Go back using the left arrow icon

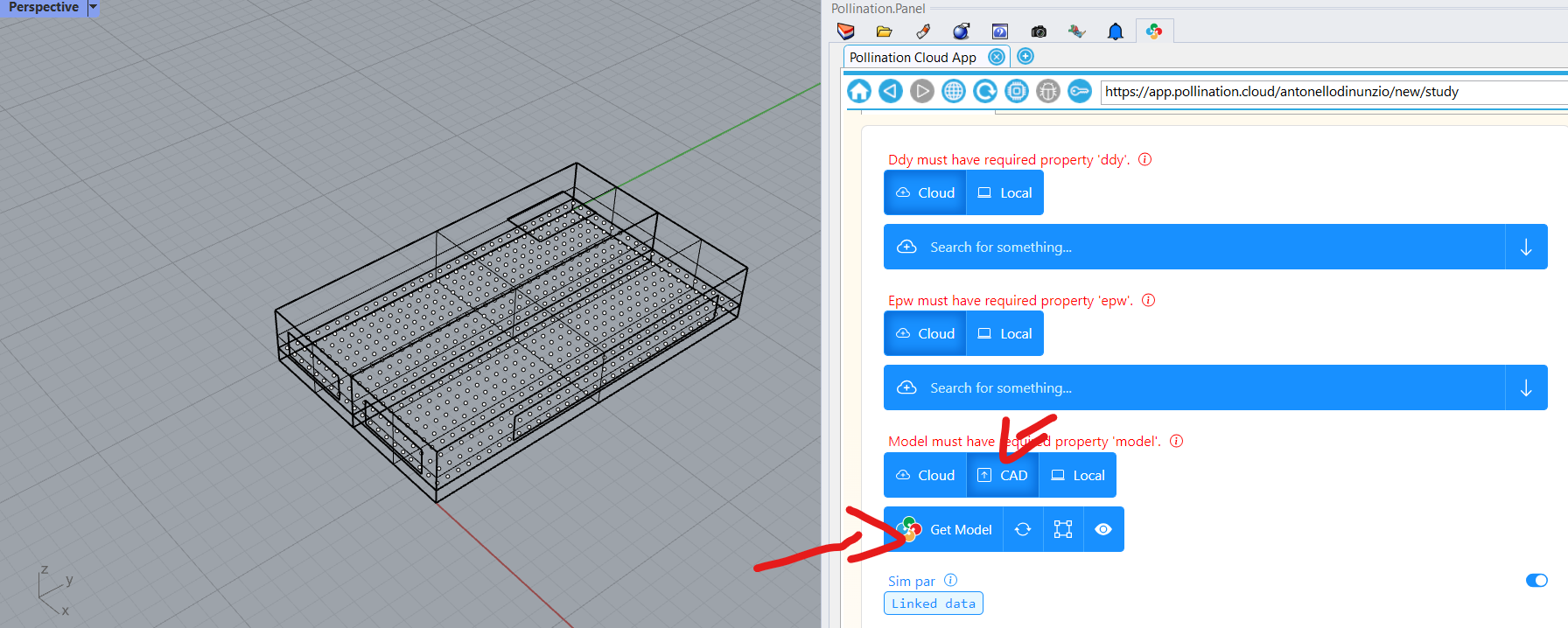pyautogui.click(x=891, y=91)
